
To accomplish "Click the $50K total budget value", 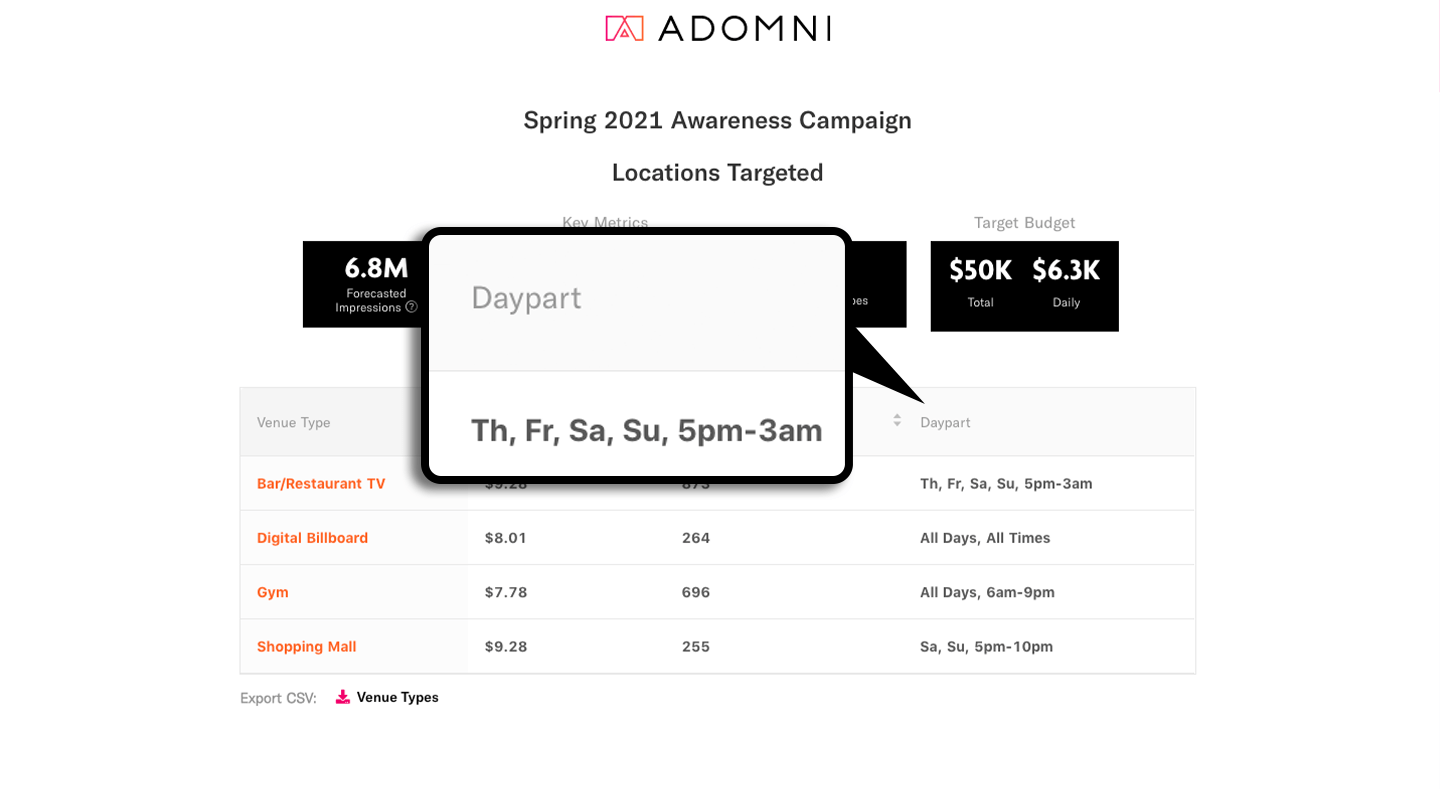I will click(980, 270).
